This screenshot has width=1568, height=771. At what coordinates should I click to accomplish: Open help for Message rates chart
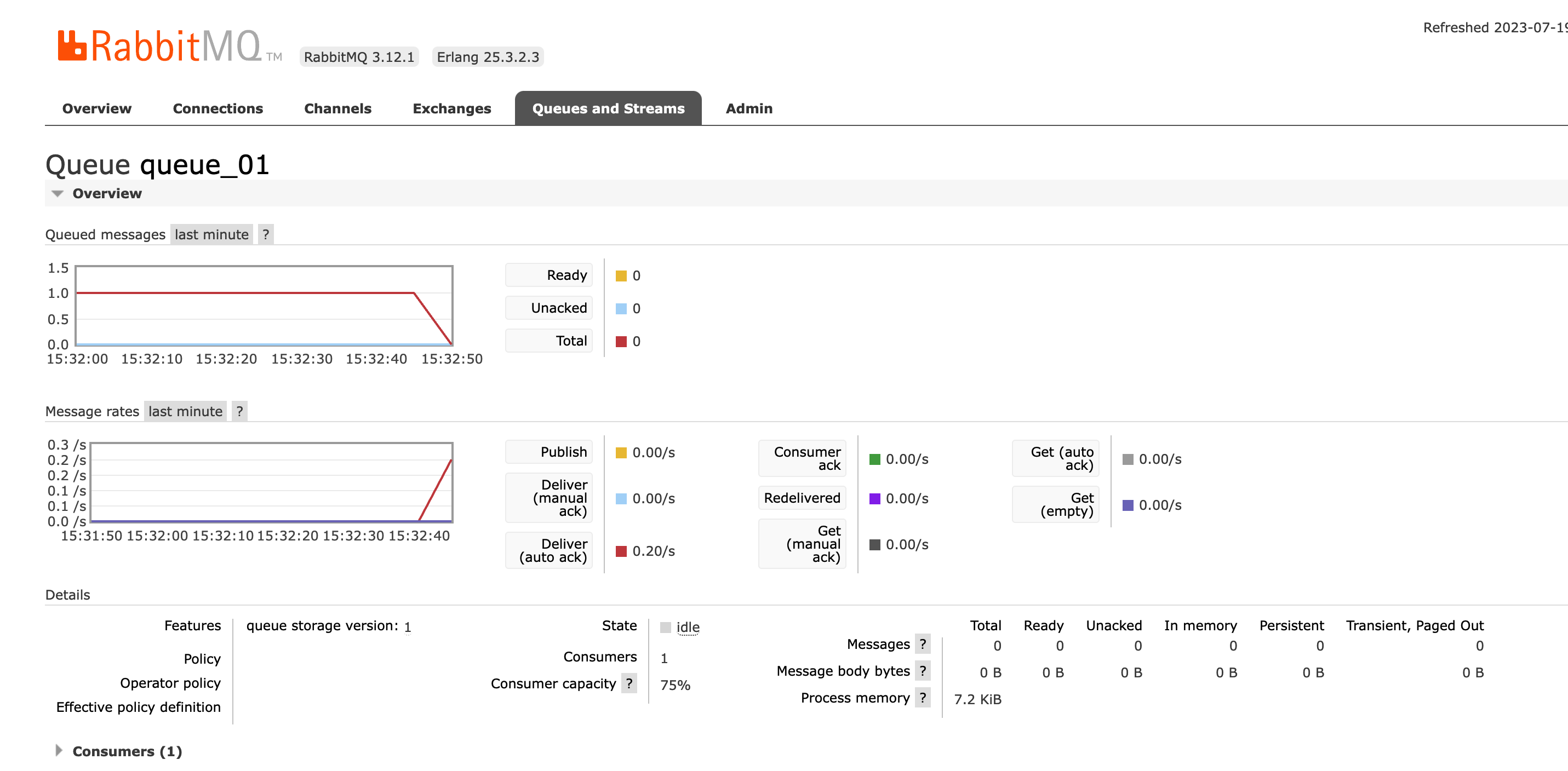(239, 411)
